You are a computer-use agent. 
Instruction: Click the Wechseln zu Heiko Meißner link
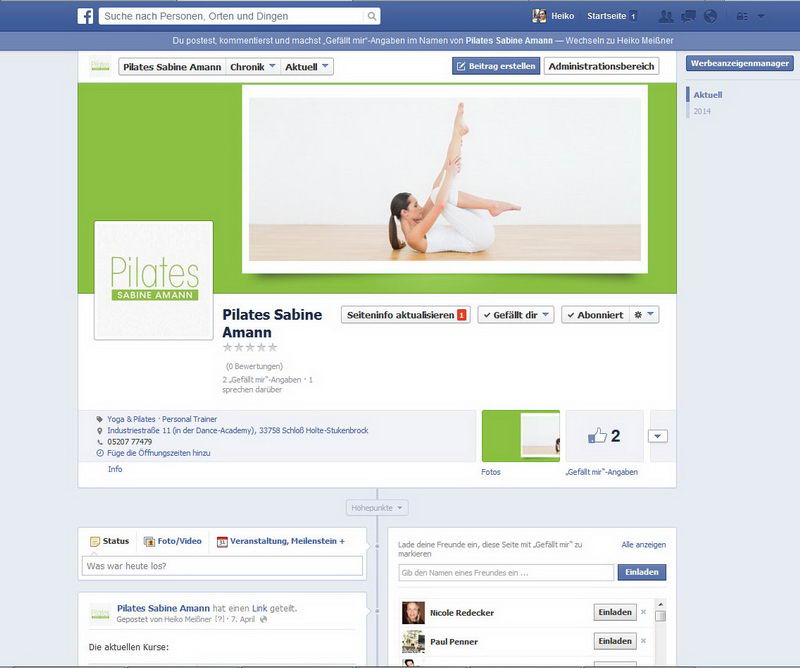(x=619, y=41)
